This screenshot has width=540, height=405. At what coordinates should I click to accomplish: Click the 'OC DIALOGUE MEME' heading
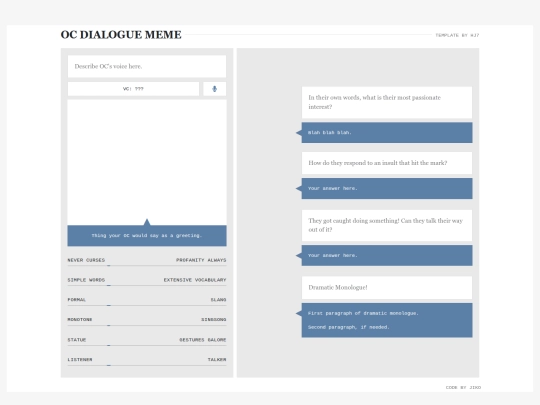[121, 35]
